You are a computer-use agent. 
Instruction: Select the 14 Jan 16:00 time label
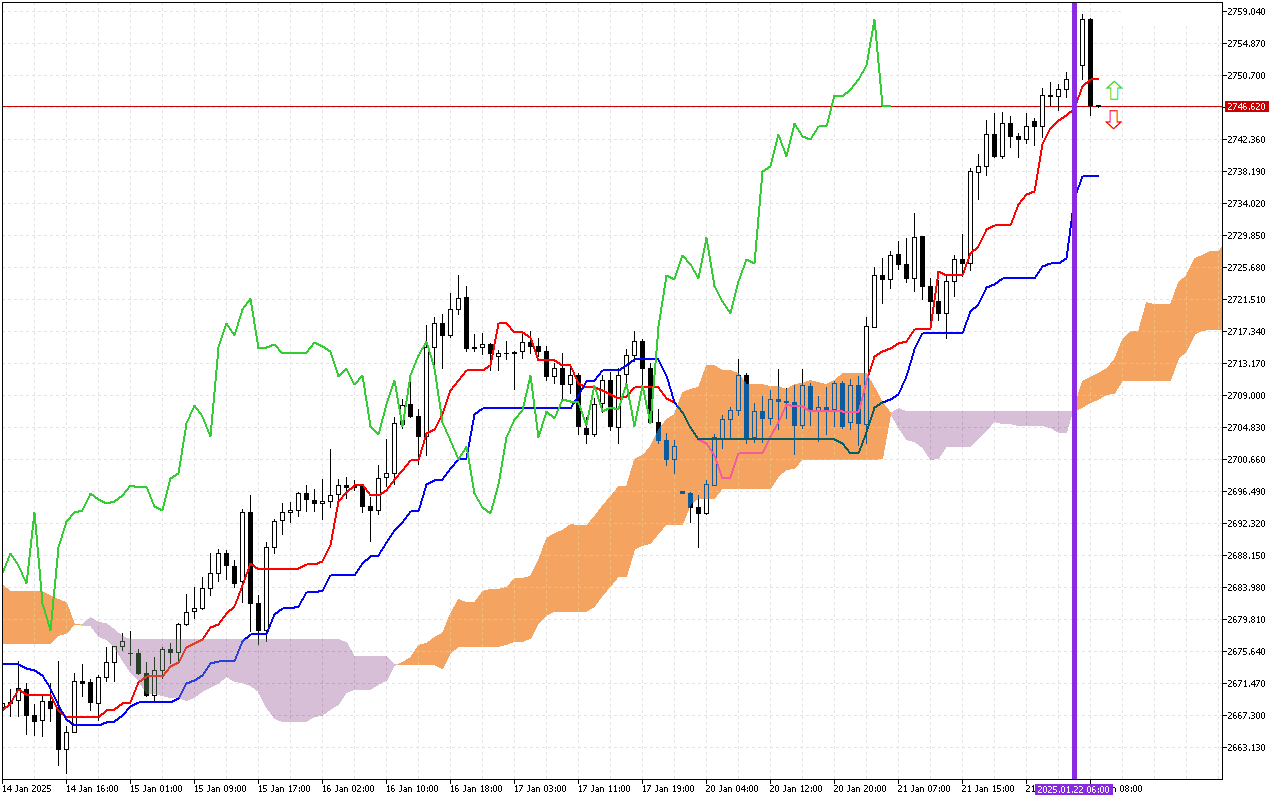point(93,789)
